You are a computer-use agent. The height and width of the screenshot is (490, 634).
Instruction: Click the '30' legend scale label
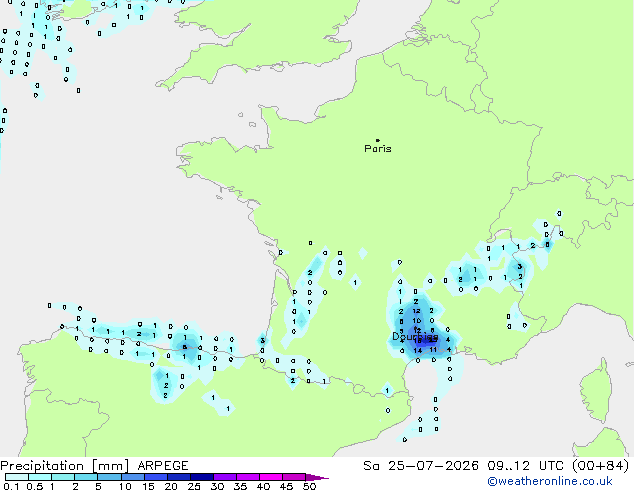tap(217, 486)
